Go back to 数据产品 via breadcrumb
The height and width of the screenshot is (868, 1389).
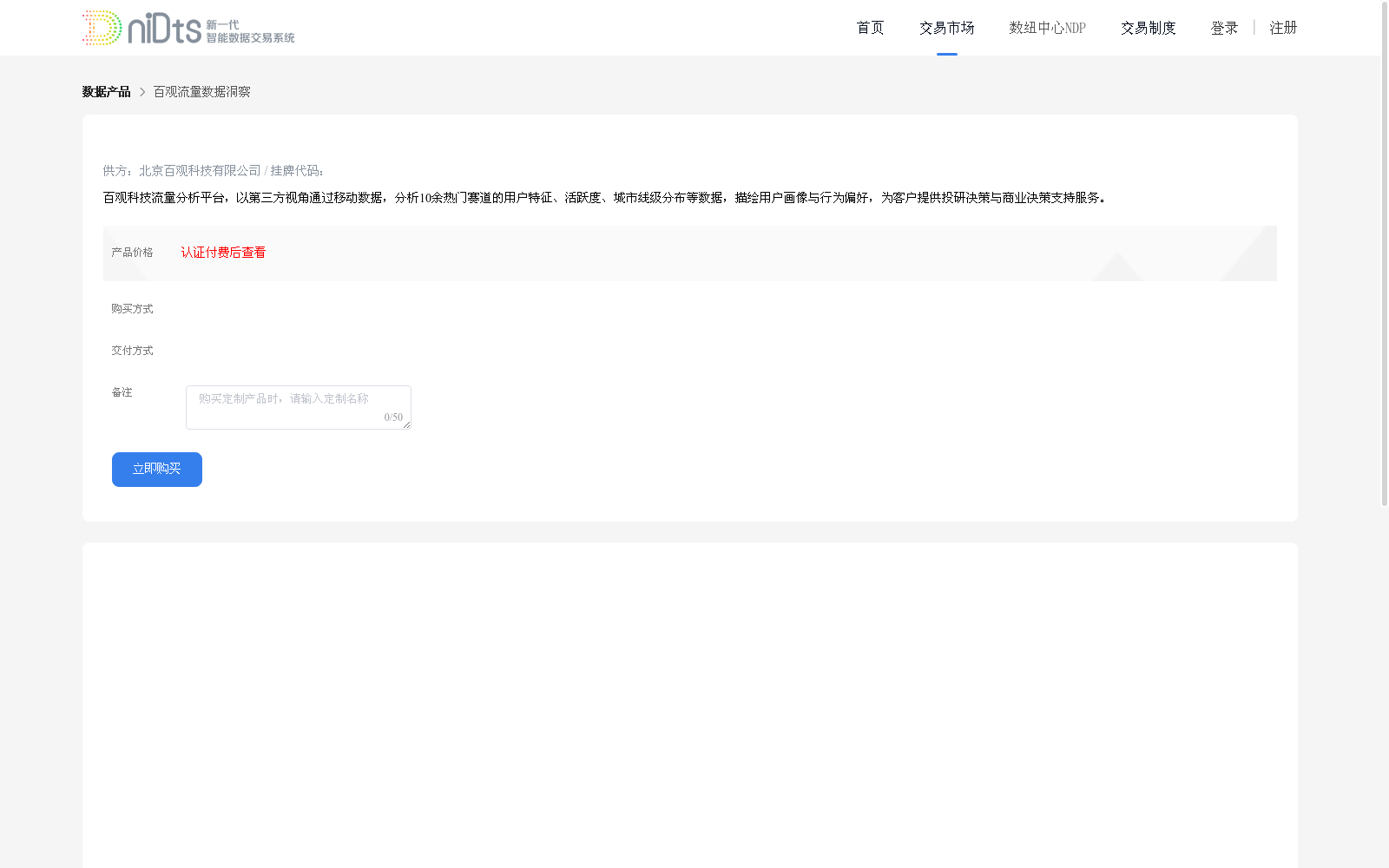point(106,92)
